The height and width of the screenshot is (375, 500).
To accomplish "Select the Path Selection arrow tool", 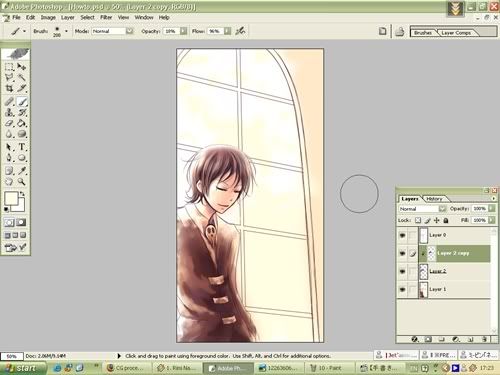I will [9, 147].
